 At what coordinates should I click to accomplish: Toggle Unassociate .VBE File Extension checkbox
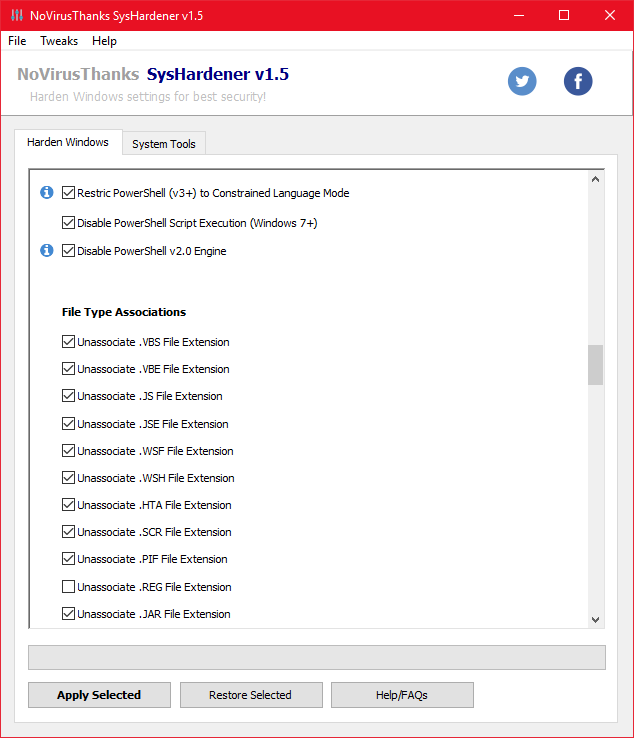(68, 369)
